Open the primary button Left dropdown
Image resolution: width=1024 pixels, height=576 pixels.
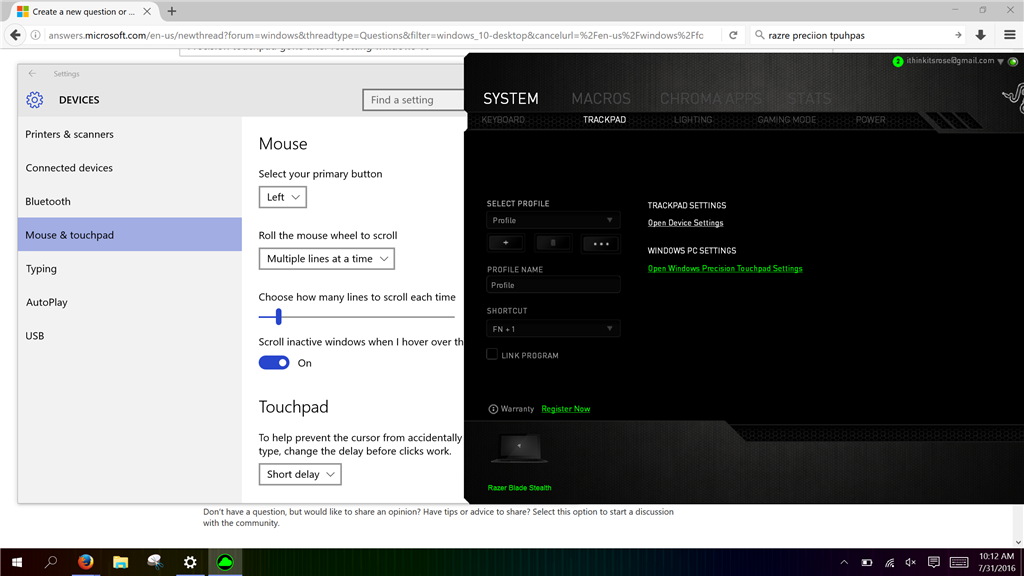tap(283, 197)
